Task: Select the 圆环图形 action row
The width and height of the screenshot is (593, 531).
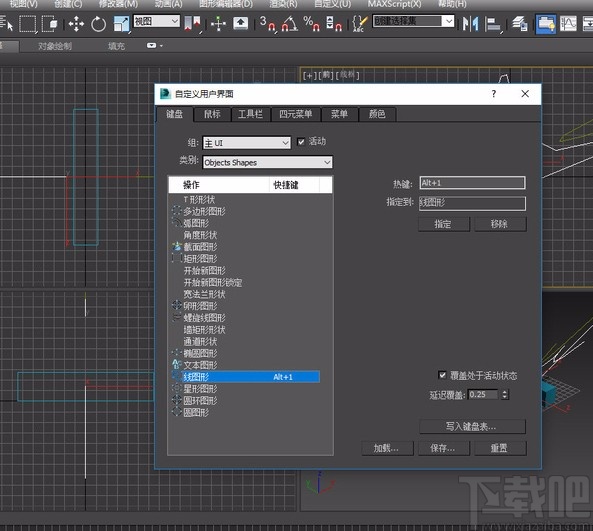Action: pos(245,401)
